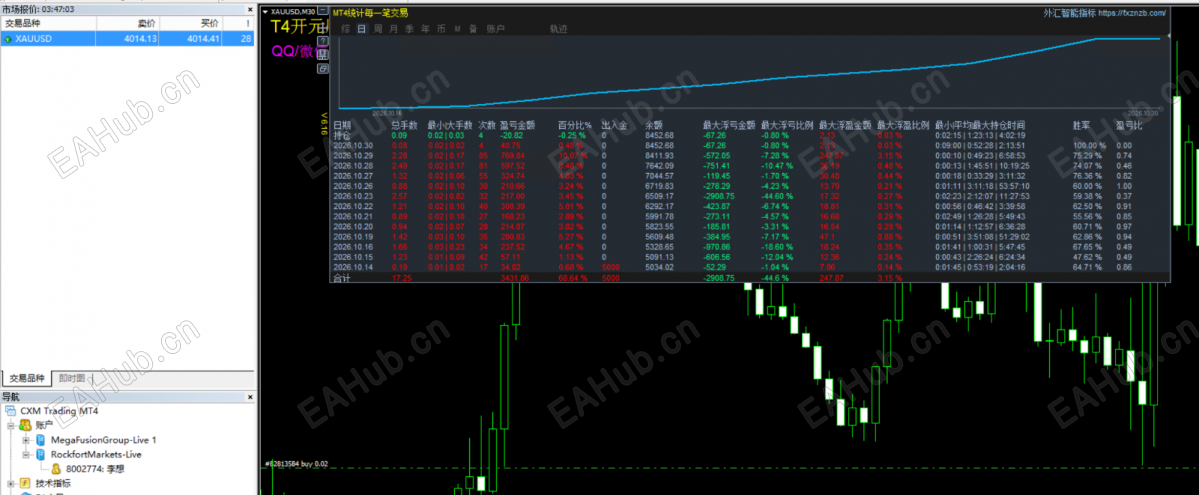Click the 盈亏比 column header

coord(1129,125)
